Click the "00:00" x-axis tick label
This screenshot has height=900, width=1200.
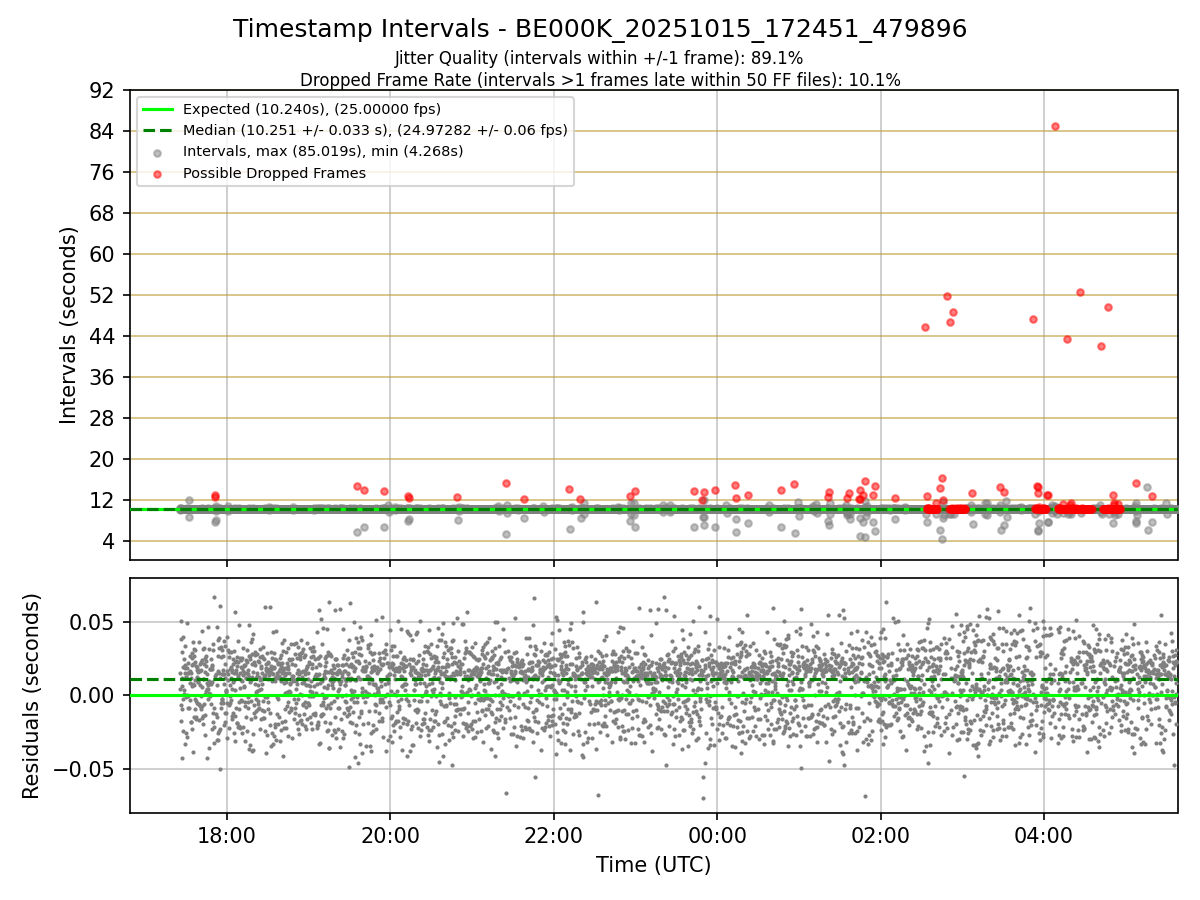click(717, 834)
